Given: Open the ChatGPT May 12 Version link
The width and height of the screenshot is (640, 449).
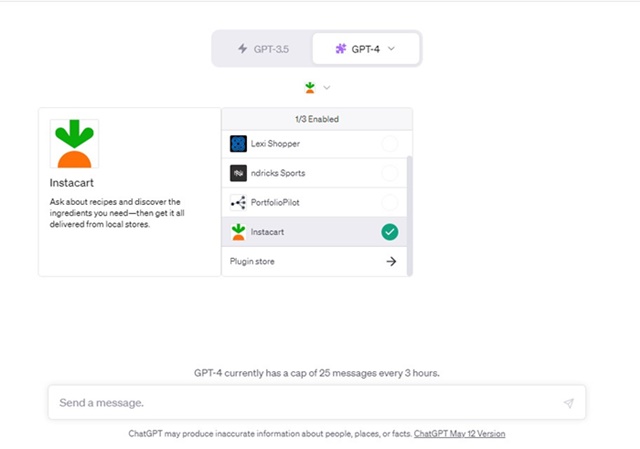Looking at the screenshot, I should (460, 433).
